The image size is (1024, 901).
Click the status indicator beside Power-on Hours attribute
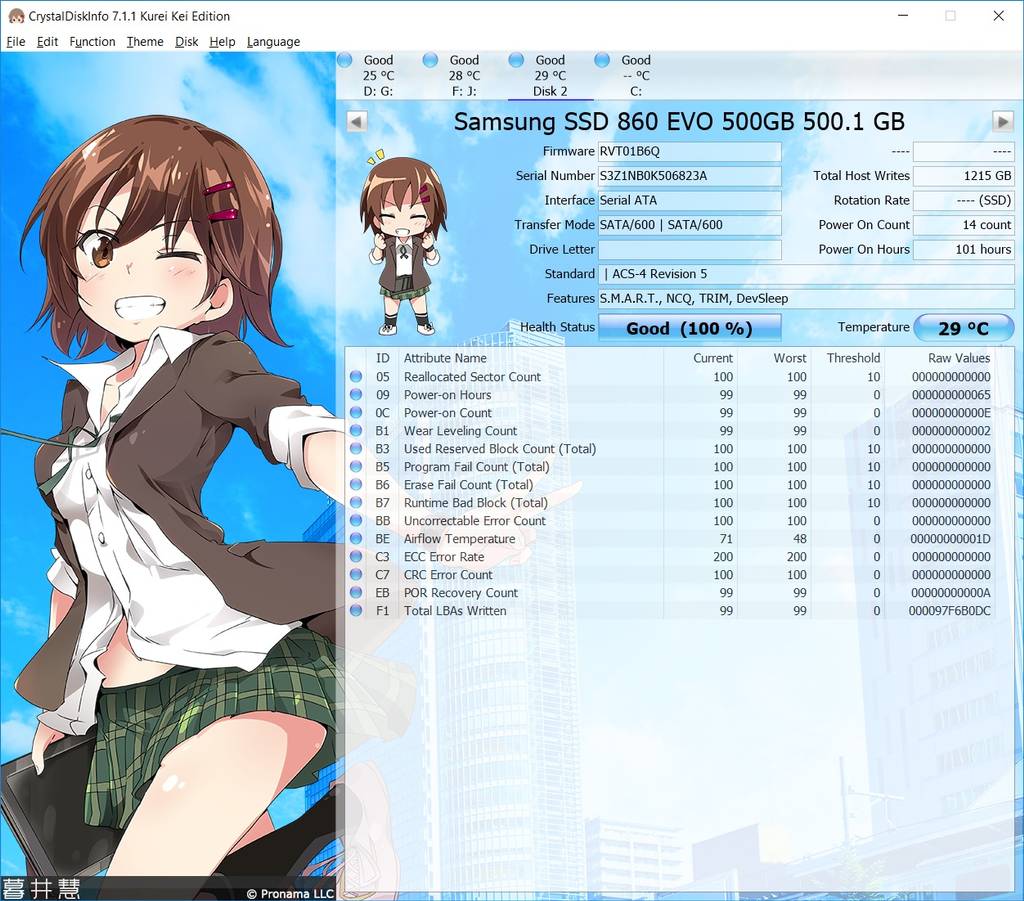click(x=358, y=395)
